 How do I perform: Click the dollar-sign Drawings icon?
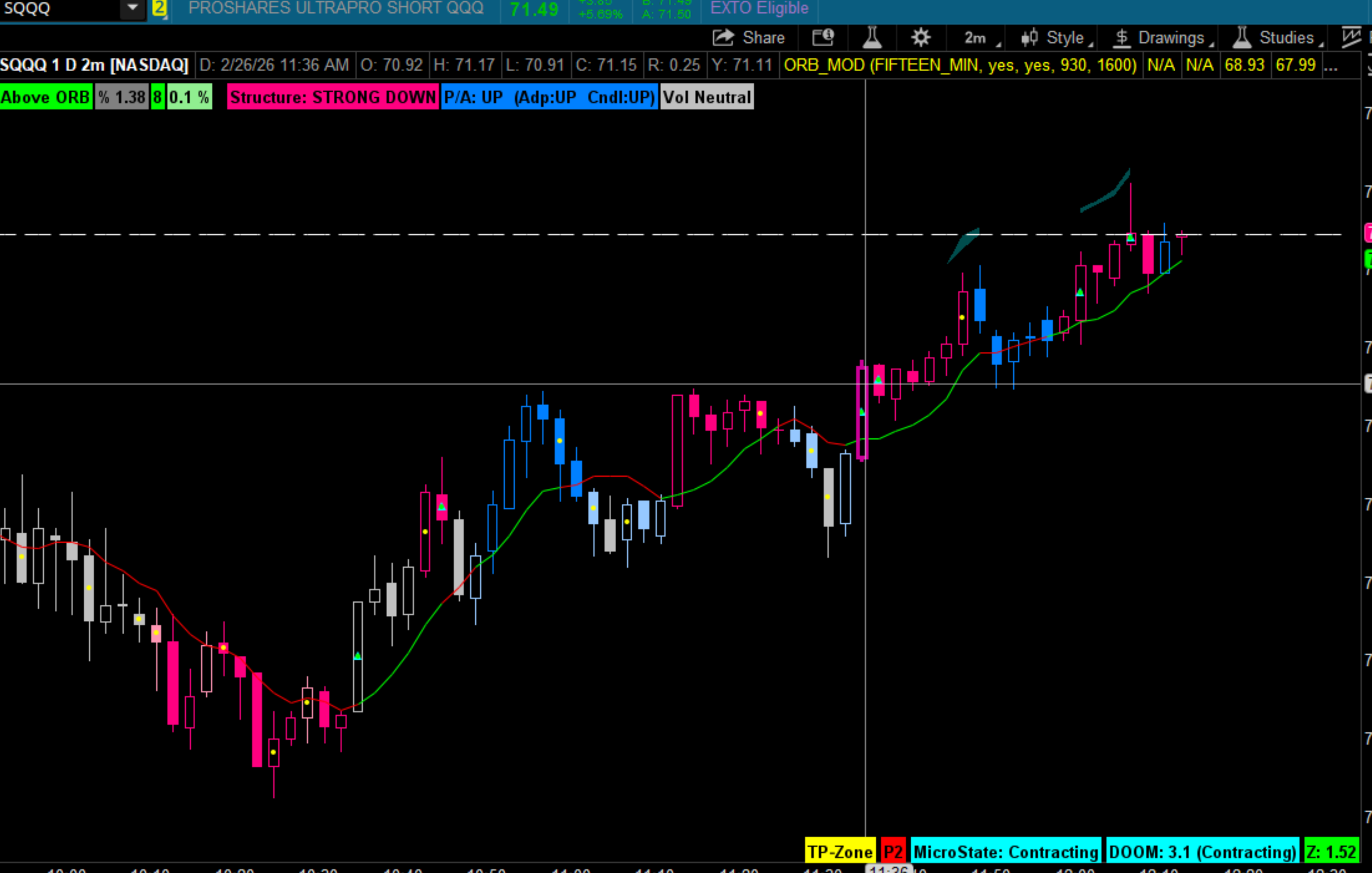point(1121,37)
